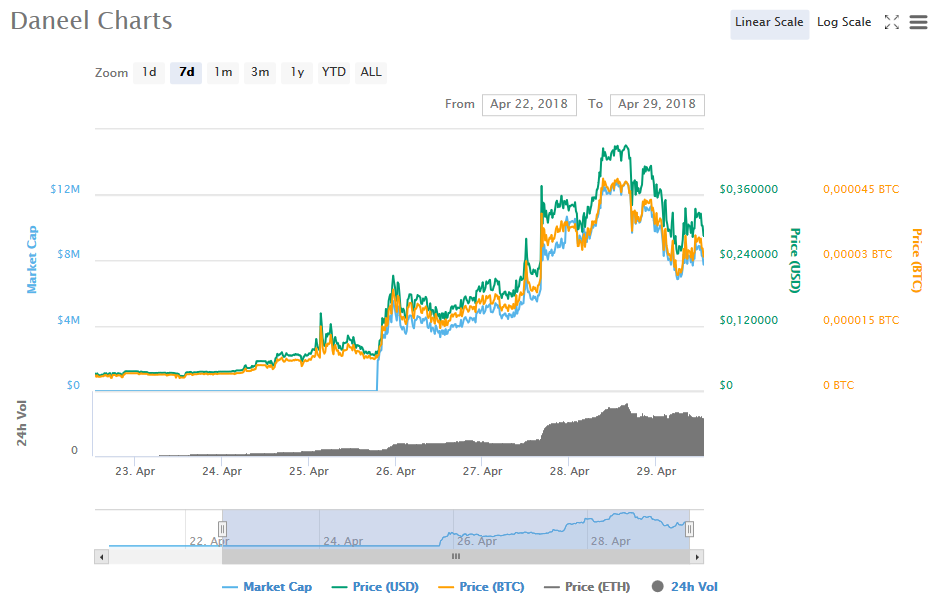936x605 pixels.
Task: Switch to Linear Scale
Action: [x=769, y=23]
